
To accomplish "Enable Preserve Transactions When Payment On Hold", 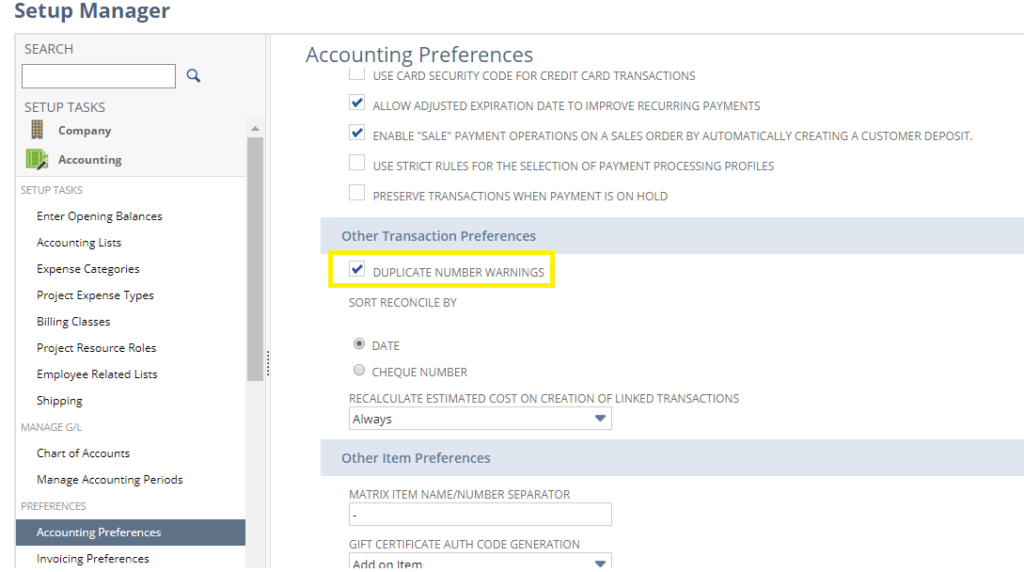I will [x=357, y=193].
